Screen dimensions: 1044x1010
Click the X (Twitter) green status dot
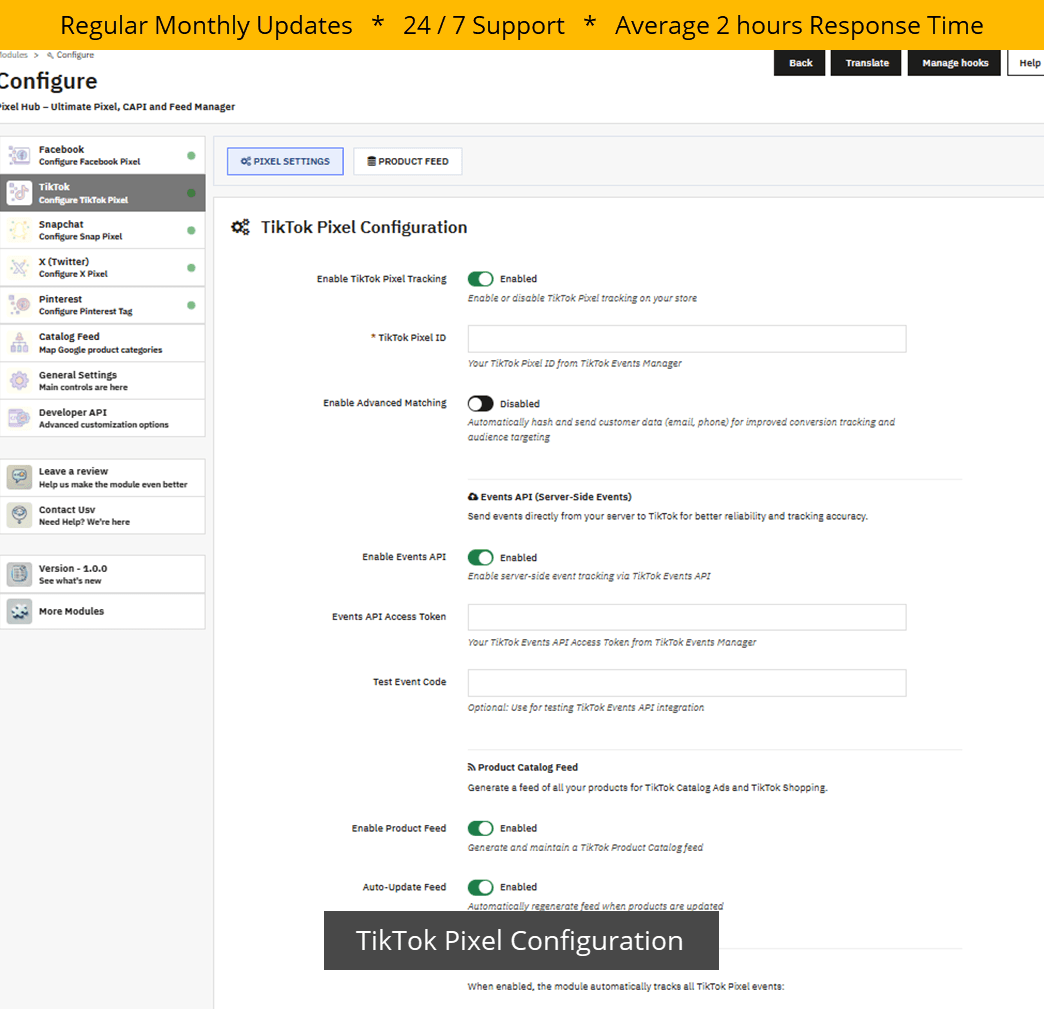tap(191, 268)
